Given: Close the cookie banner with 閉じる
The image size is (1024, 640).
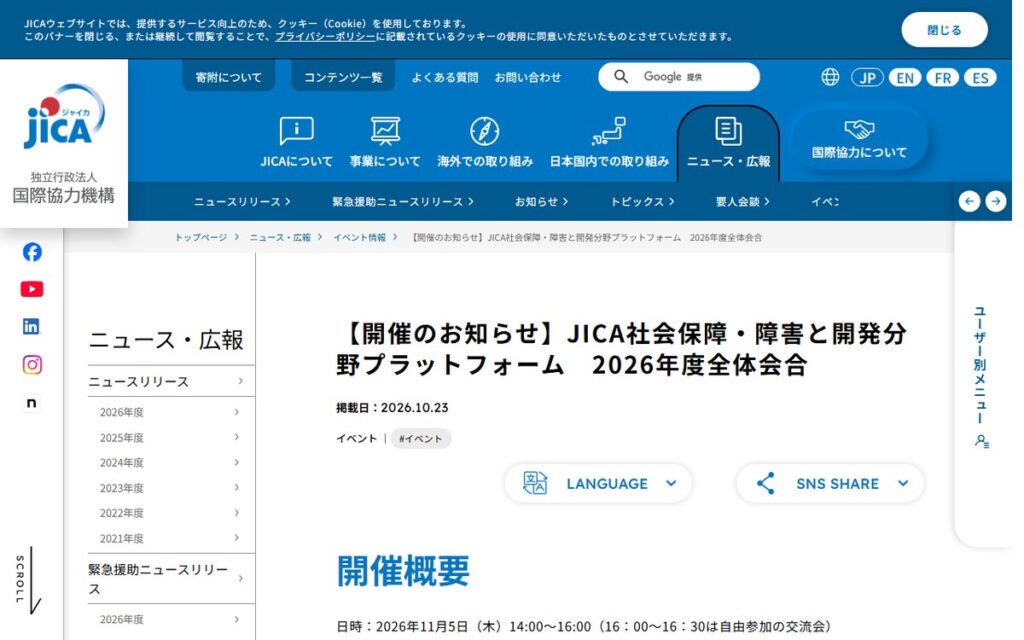Looking at the screenshot, I should coord(944,29).
